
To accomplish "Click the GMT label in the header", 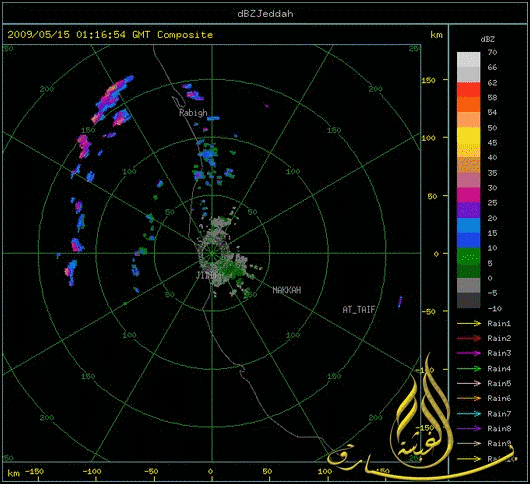I will coord(141,34).
